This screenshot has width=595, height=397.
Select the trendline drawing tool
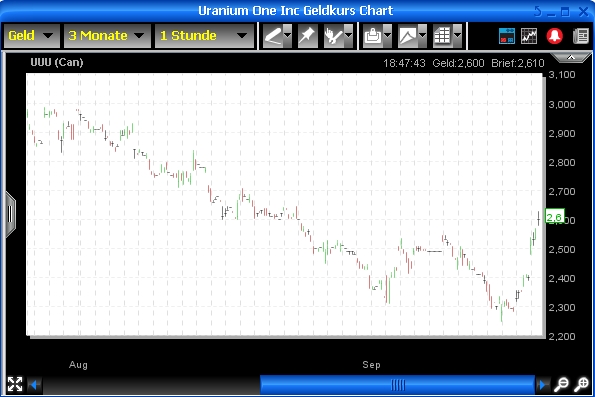273,36
